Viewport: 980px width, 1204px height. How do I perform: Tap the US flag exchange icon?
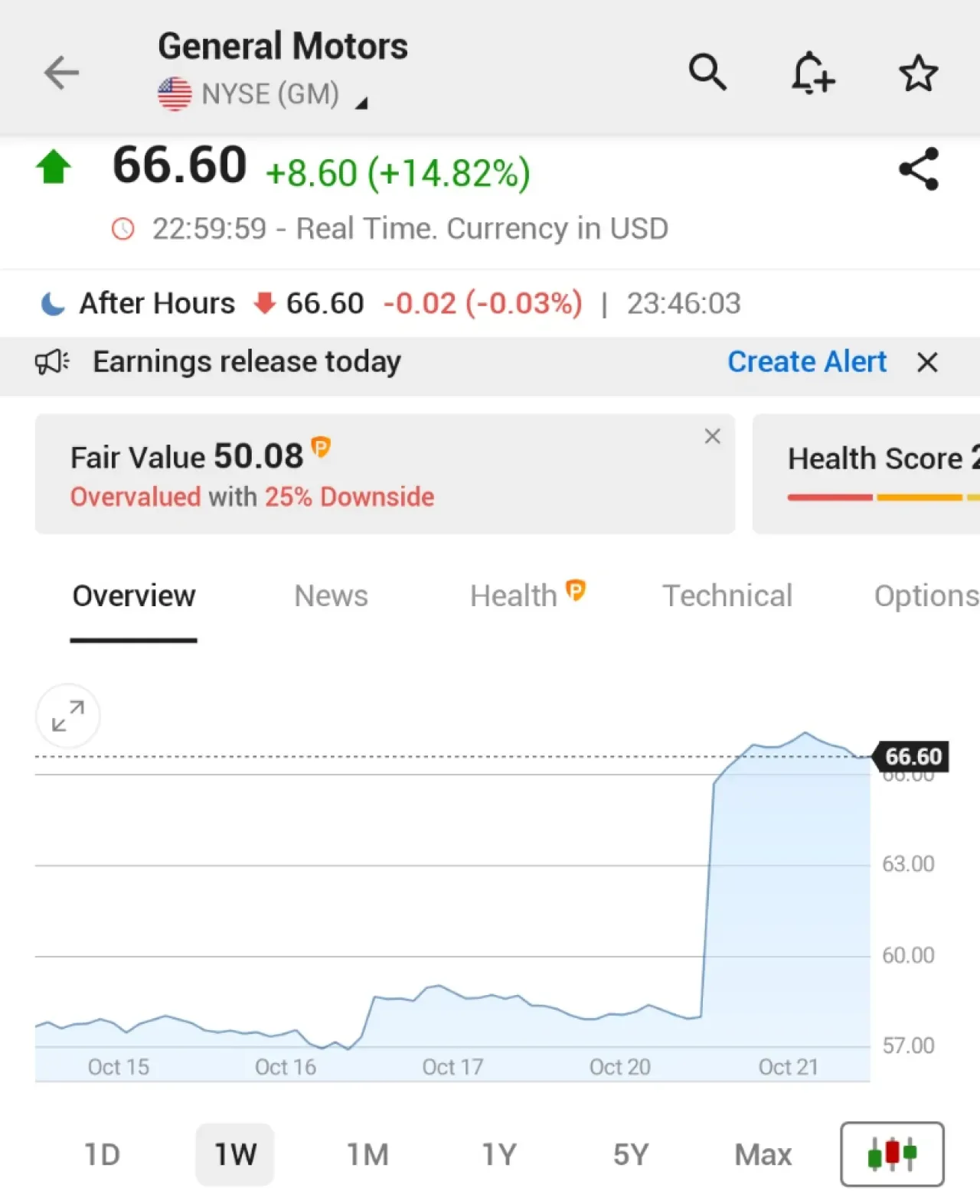coord(175,95)
